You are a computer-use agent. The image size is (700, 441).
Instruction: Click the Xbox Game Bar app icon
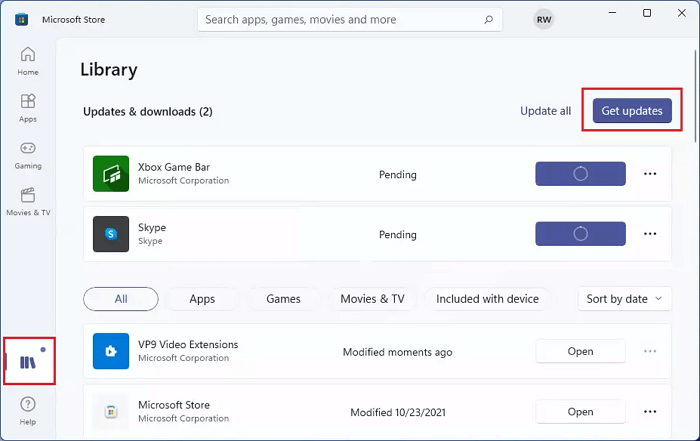pyautogui.click(x=111, y=174)
